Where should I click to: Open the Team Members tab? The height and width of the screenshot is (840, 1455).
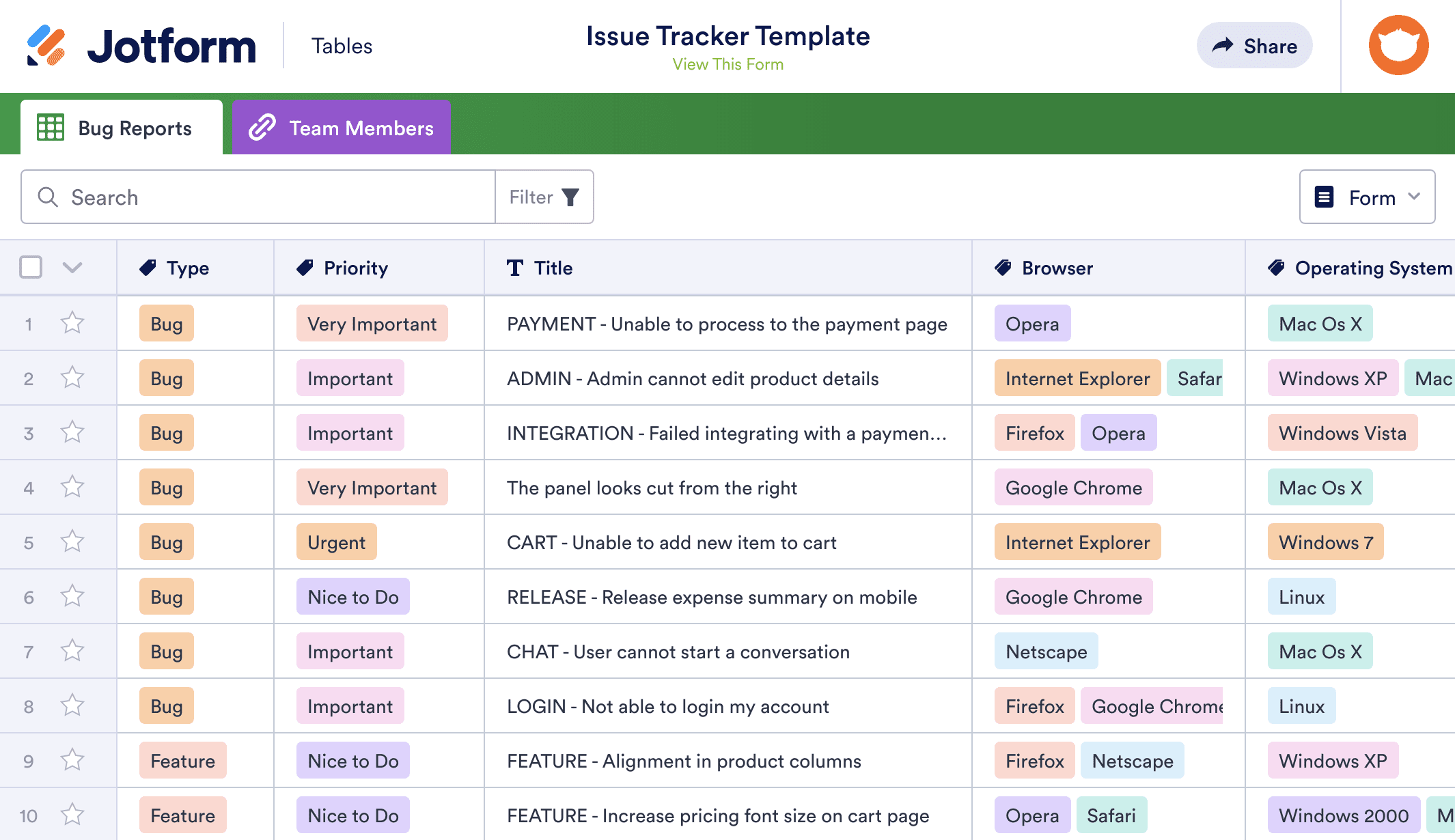point(341,128)
